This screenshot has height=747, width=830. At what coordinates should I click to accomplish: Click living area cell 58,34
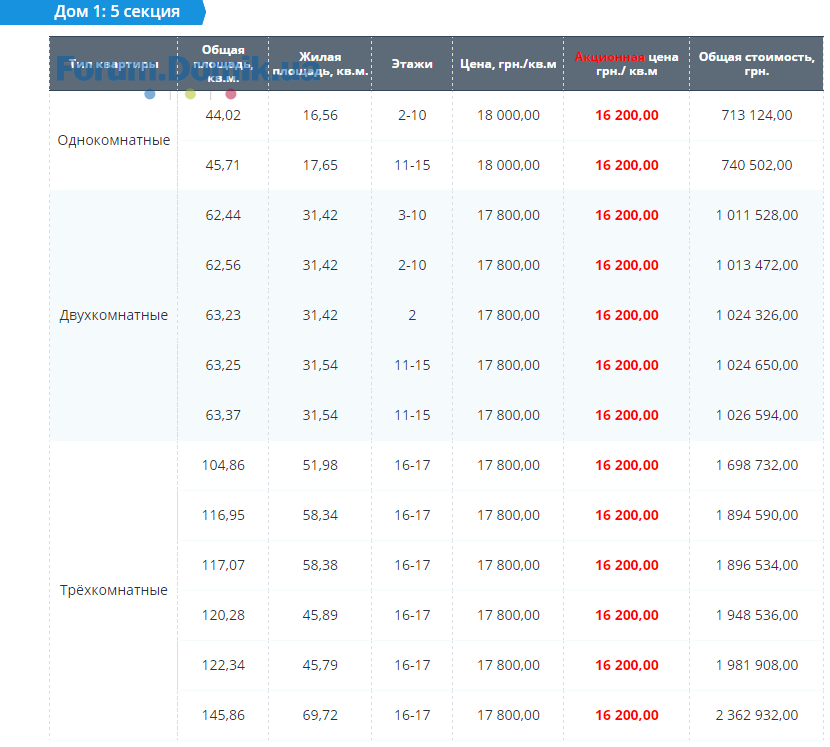320,515
